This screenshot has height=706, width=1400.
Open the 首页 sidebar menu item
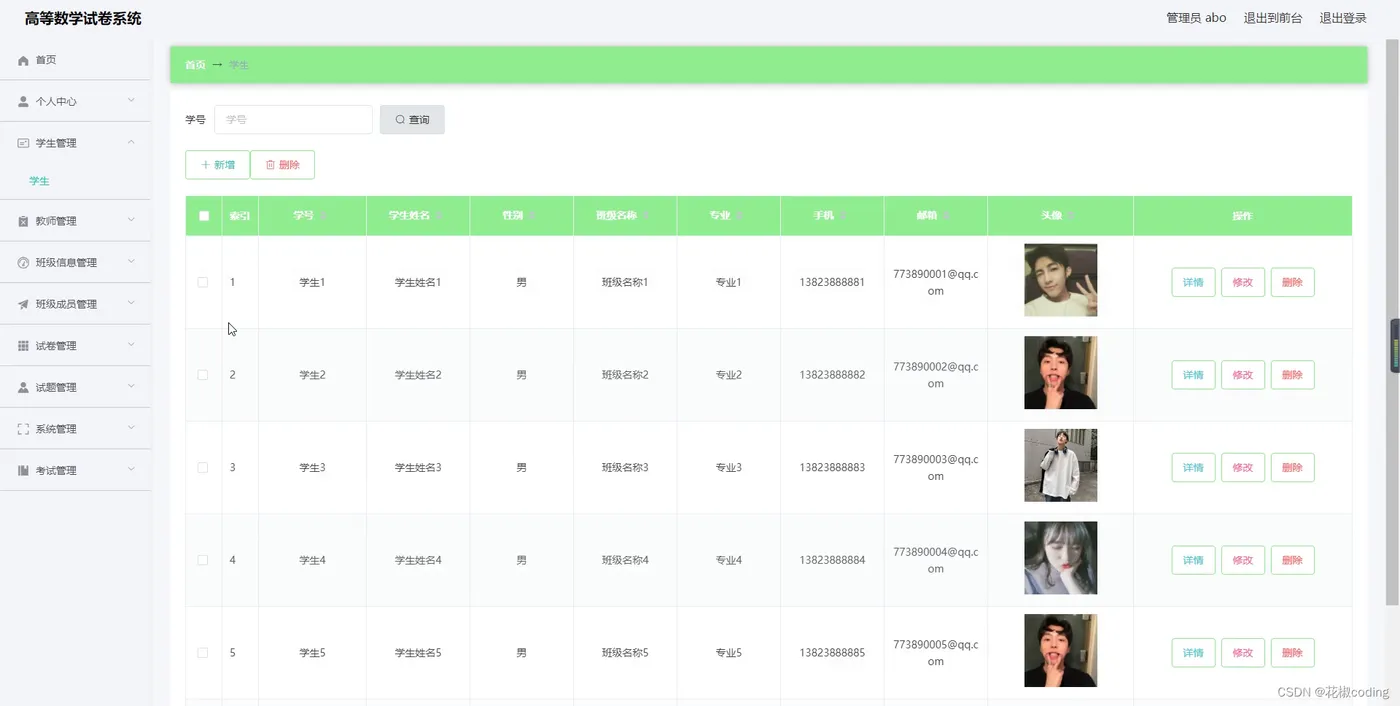tap(75, 60)
